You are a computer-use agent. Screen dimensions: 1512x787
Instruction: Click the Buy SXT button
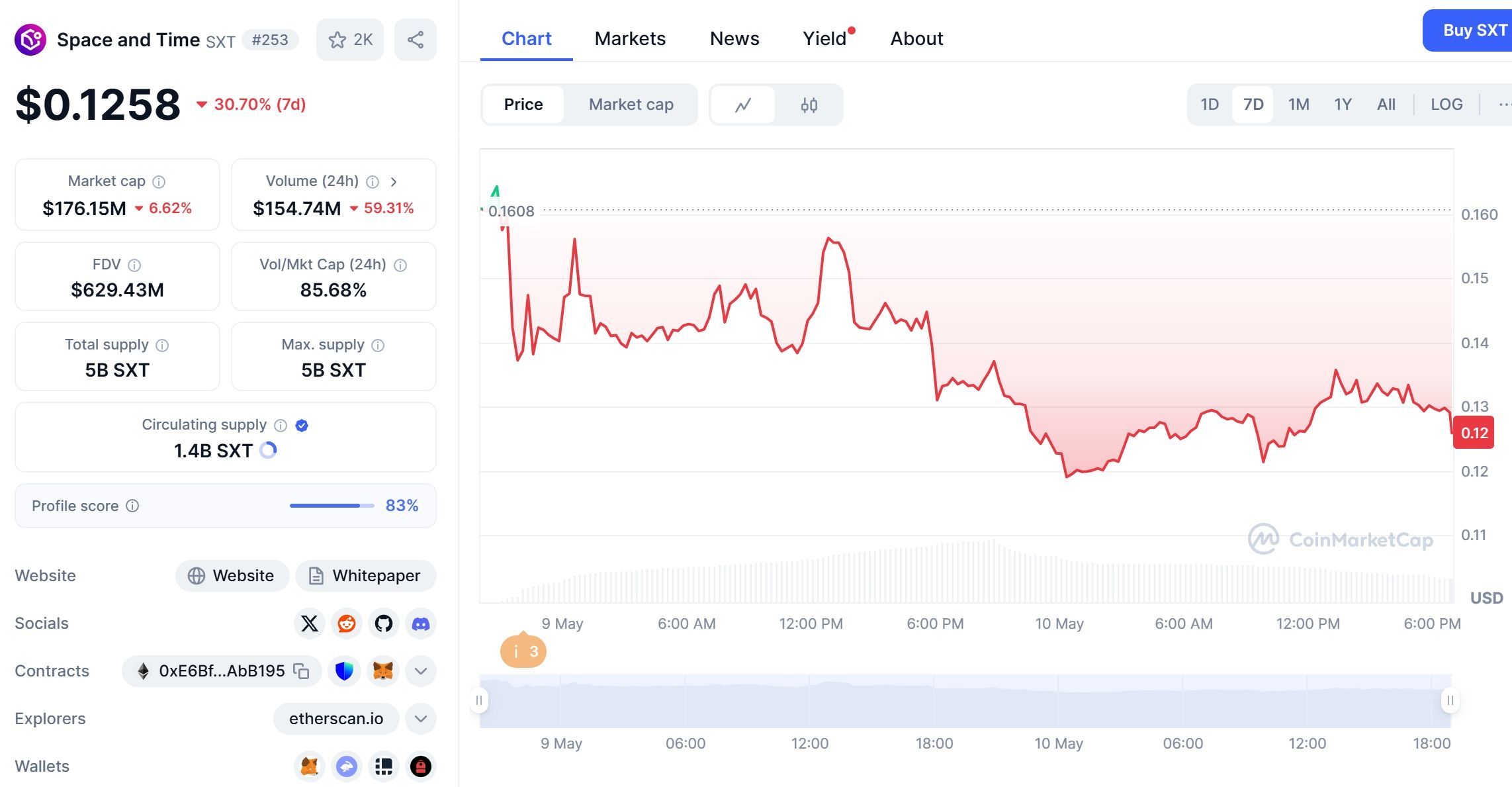[1475, 30]
